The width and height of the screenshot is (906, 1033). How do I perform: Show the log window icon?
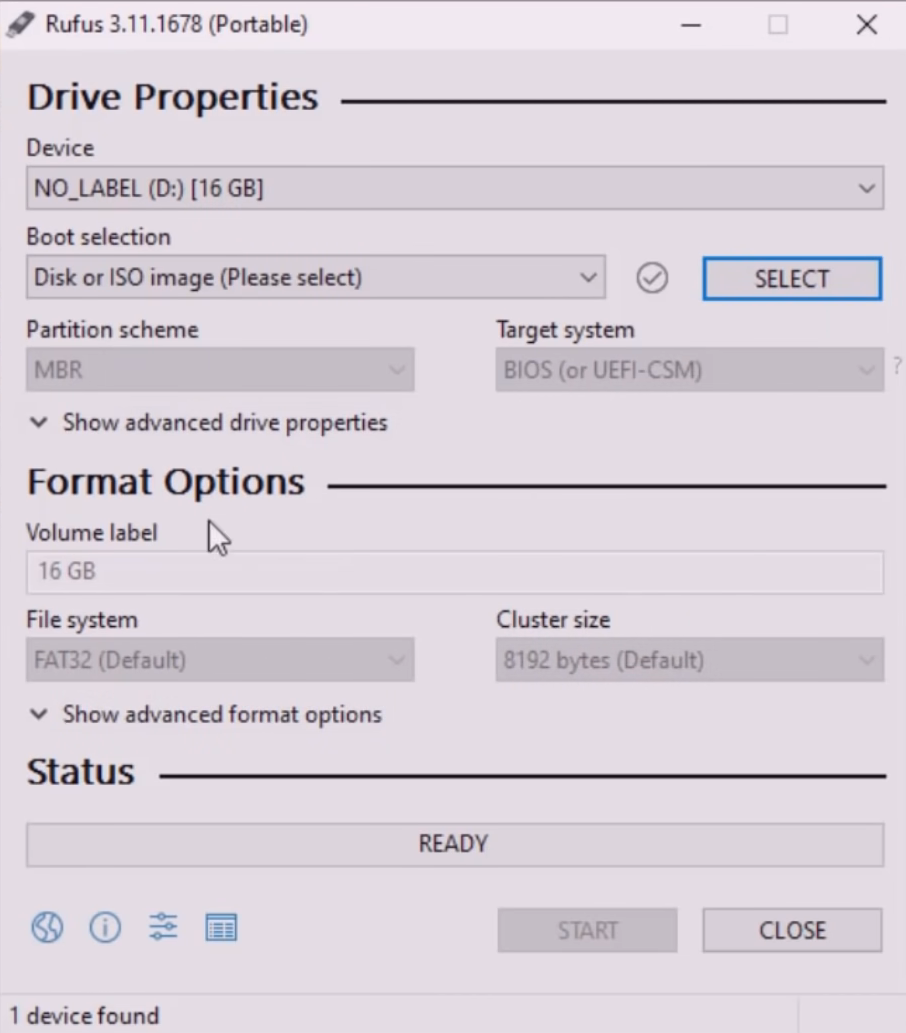pos(221,928)
